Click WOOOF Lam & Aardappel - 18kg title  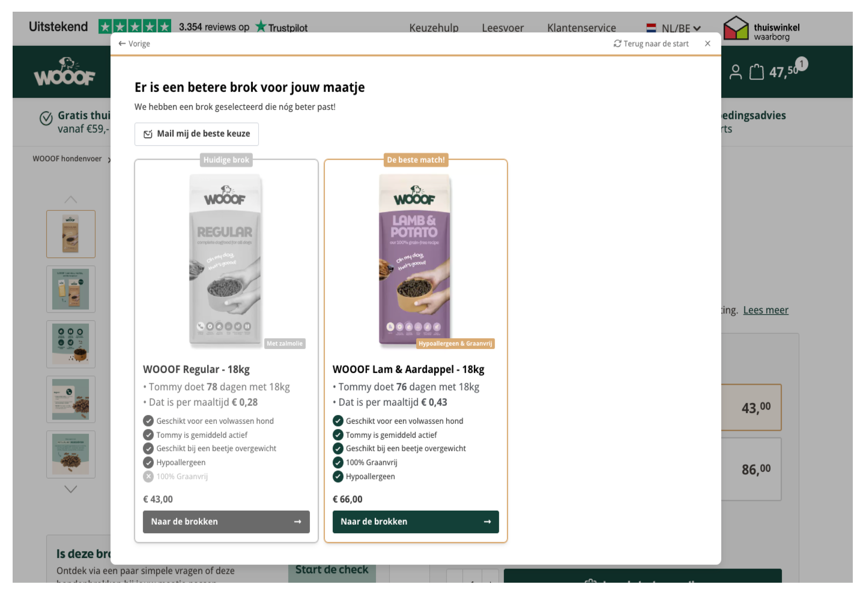(x=408, y=369)
